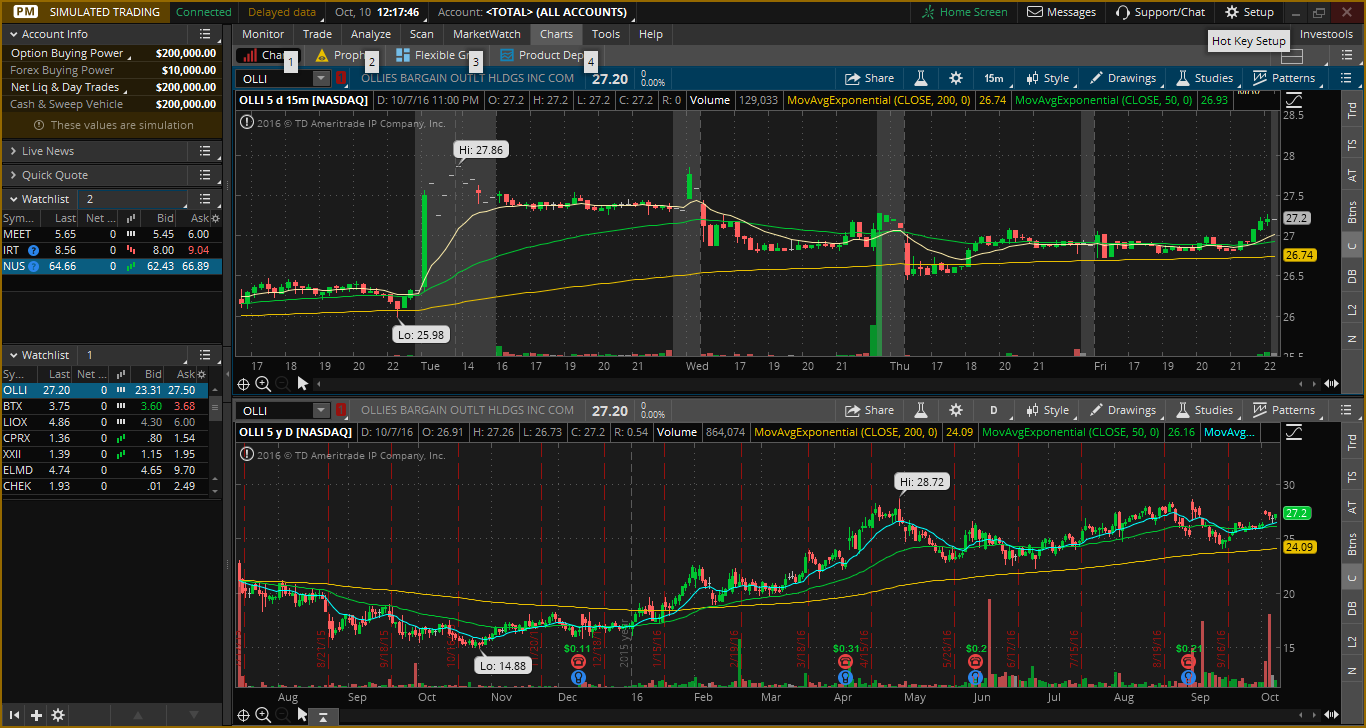Open Style on the daily chart toolbar

tap(1048, 410)
